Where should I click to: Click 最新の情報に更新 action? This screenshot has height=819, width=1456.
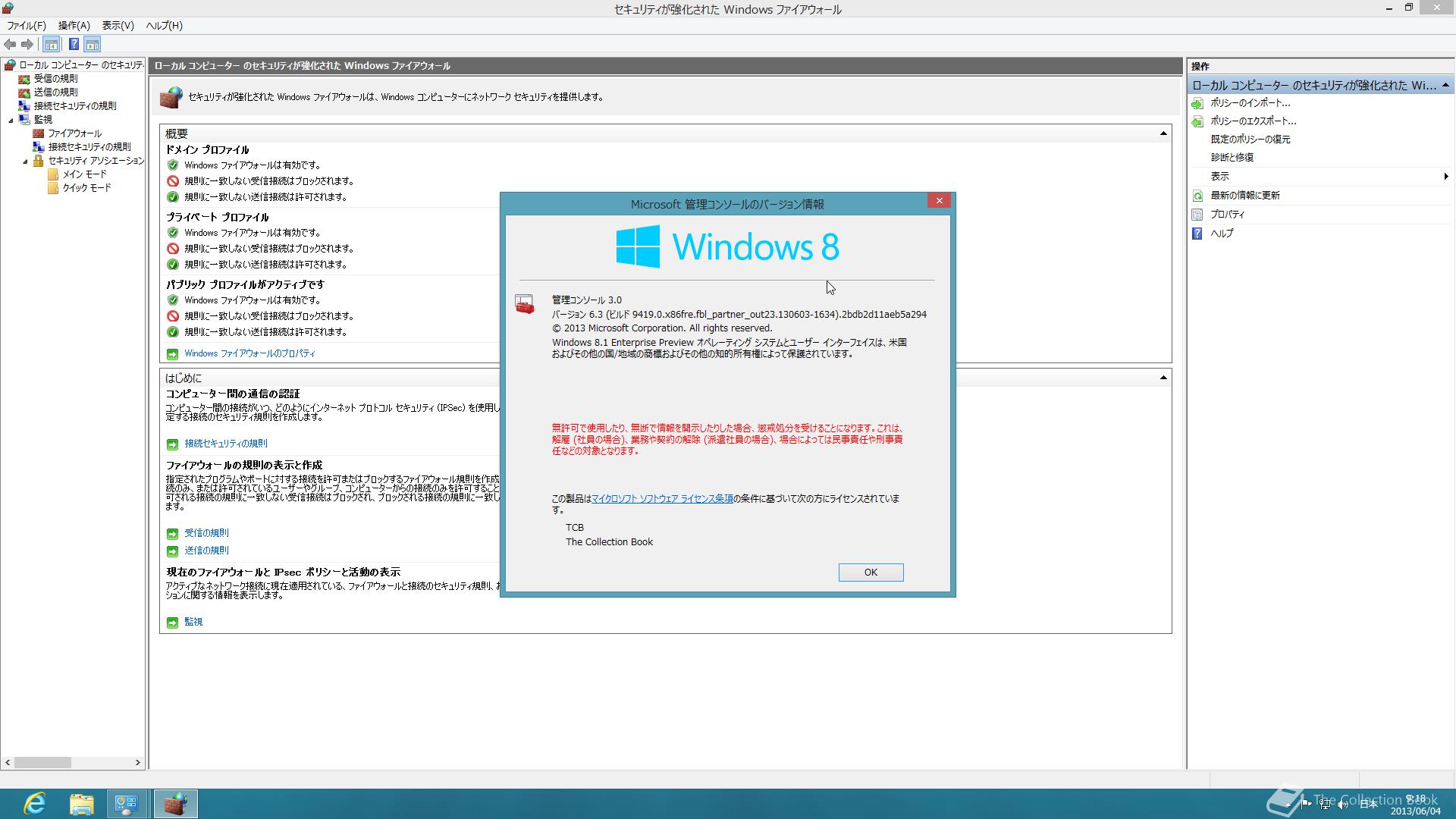point(1244,196)
